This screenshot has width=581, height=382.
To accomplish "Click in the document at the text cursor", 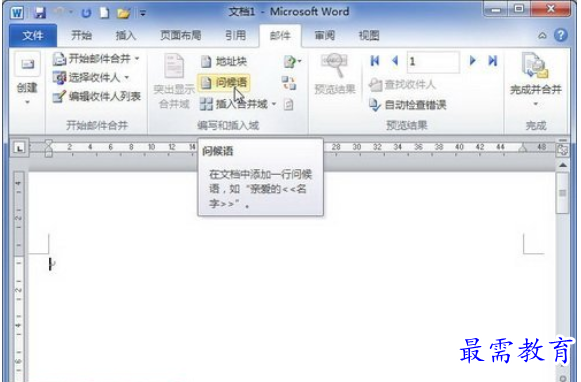I will 51,265.
